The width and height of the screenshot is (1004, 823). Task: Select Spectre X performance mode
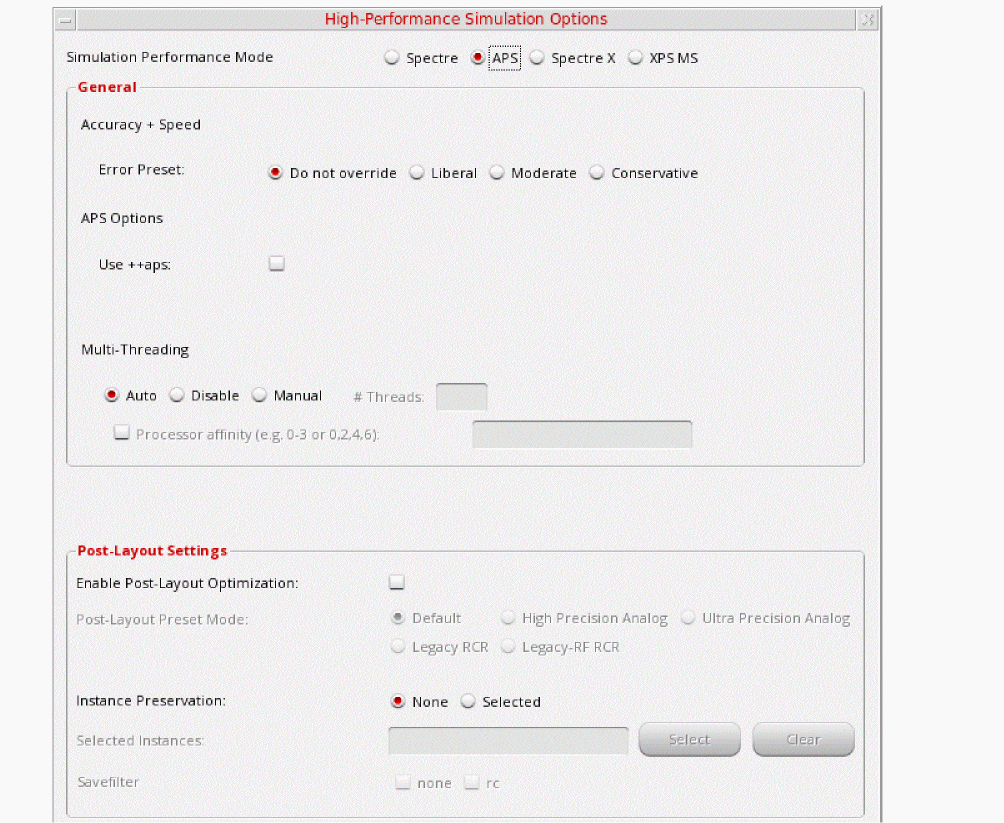tap(537, 58)
